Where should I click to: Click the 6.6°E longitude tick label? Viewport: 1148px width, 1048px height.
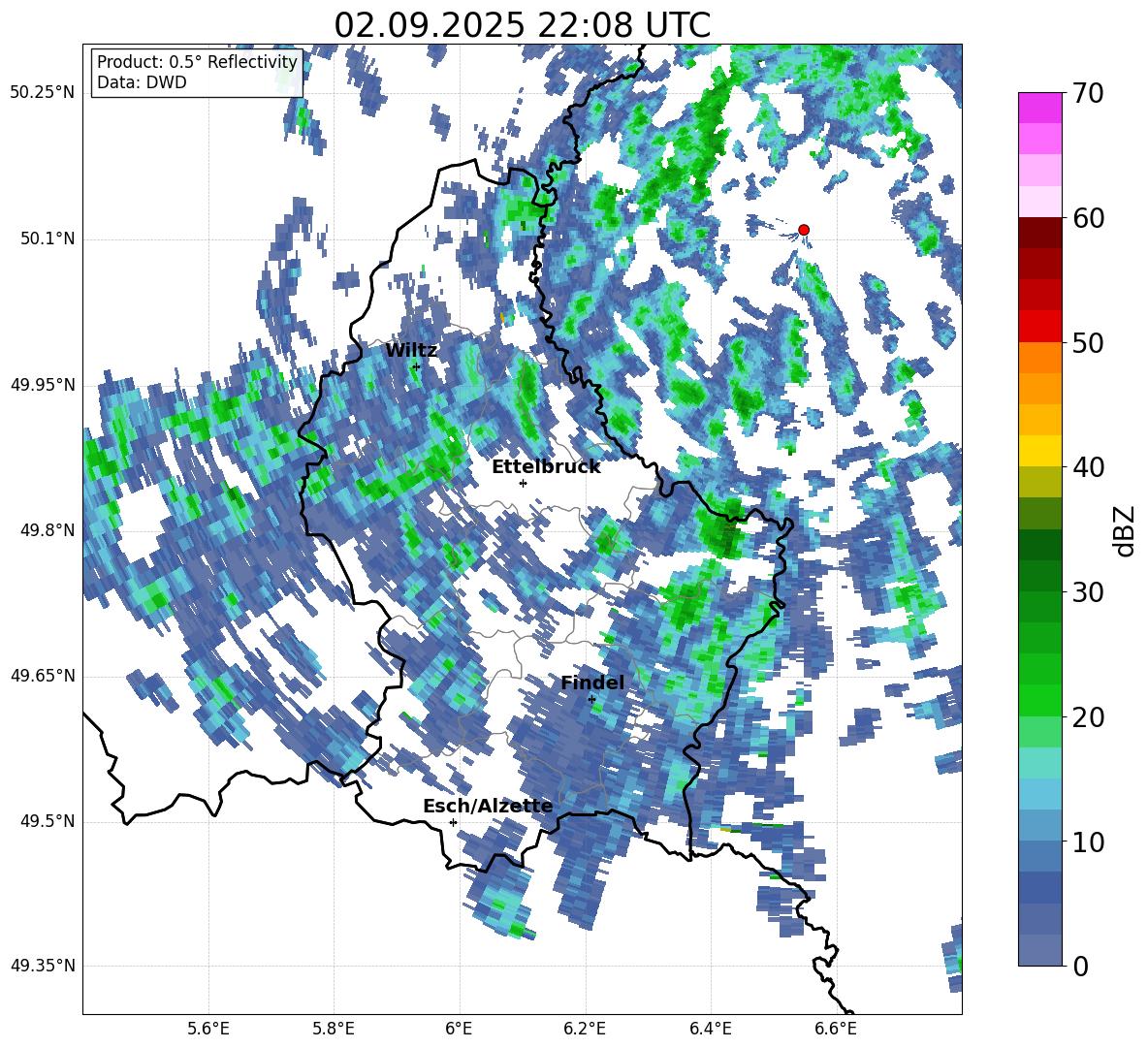(836, 1029)
